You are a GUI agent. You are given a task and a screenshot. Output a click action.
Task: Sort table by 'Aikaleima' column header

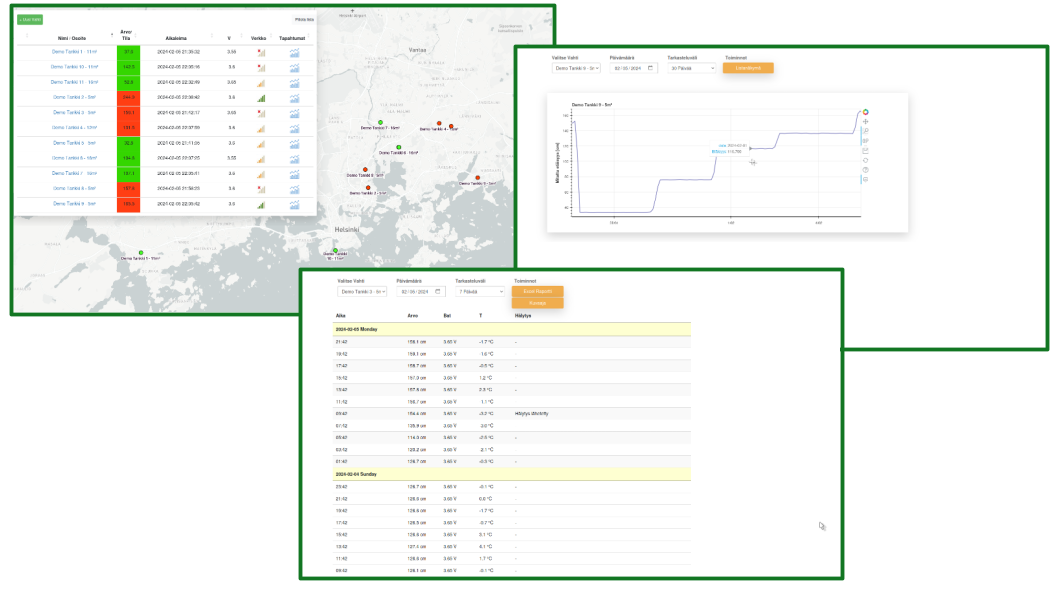click(x=176, y=38)
